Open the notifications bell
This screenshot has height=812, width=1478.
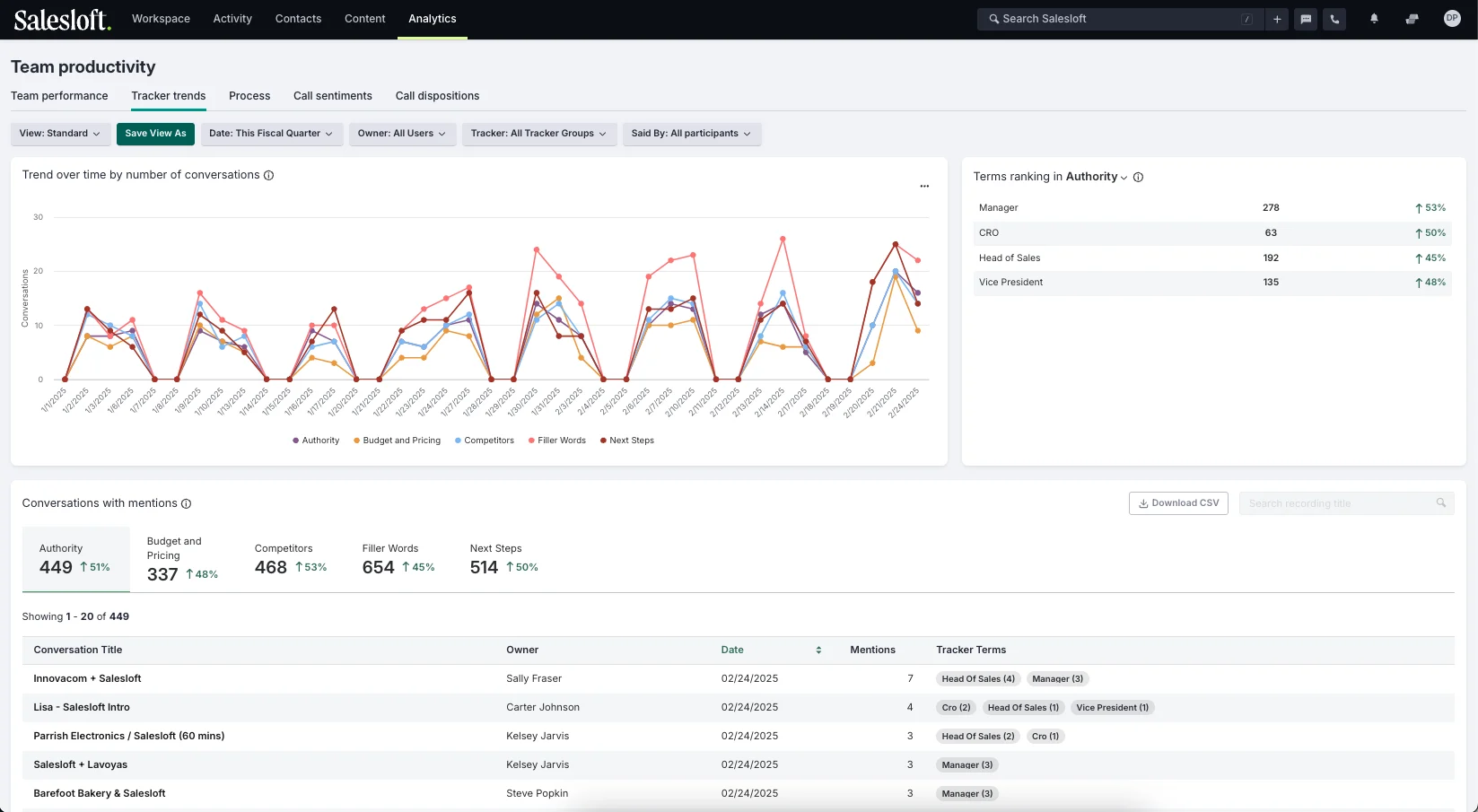(x=1374, y=19)
